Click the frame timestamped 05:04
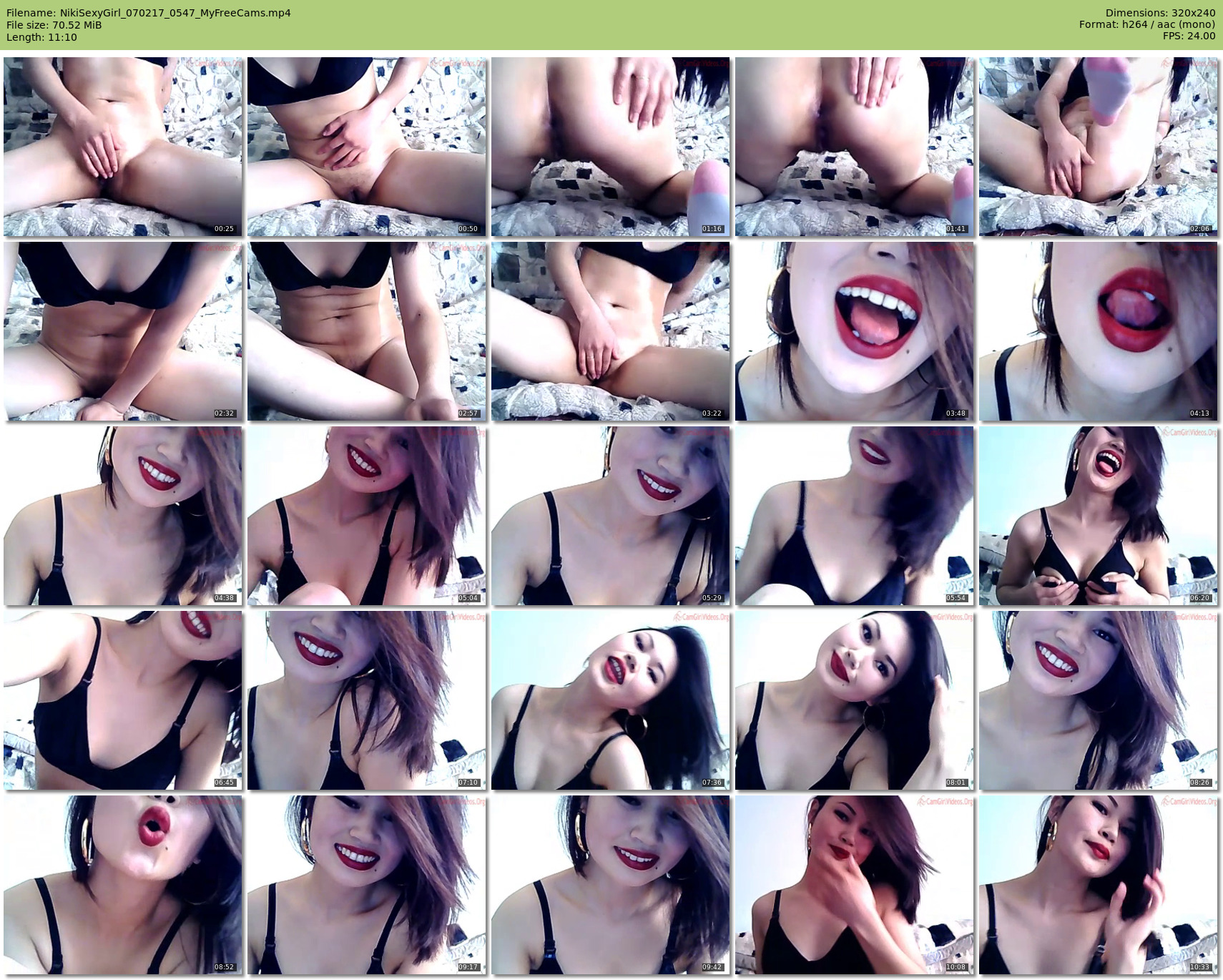This screenshot has width=1223, height=980. 367,516
